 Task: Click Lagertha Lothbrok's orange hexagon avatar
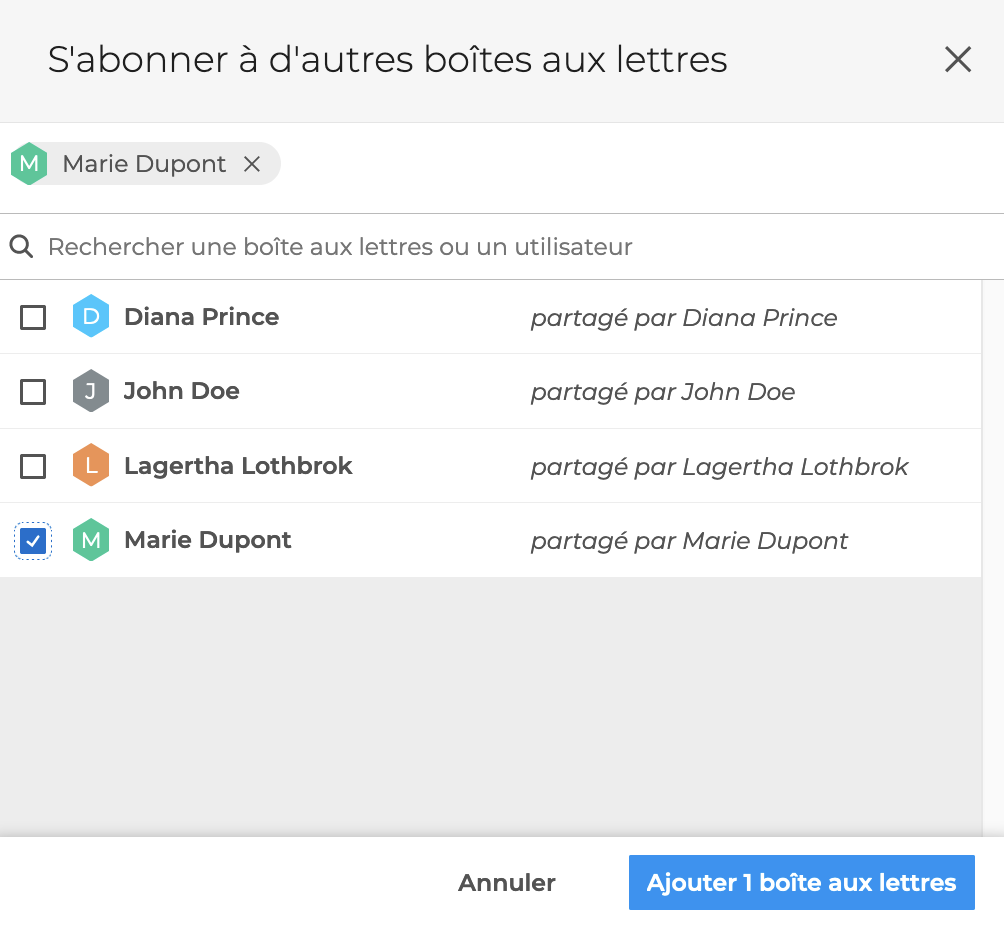[90, 466]
